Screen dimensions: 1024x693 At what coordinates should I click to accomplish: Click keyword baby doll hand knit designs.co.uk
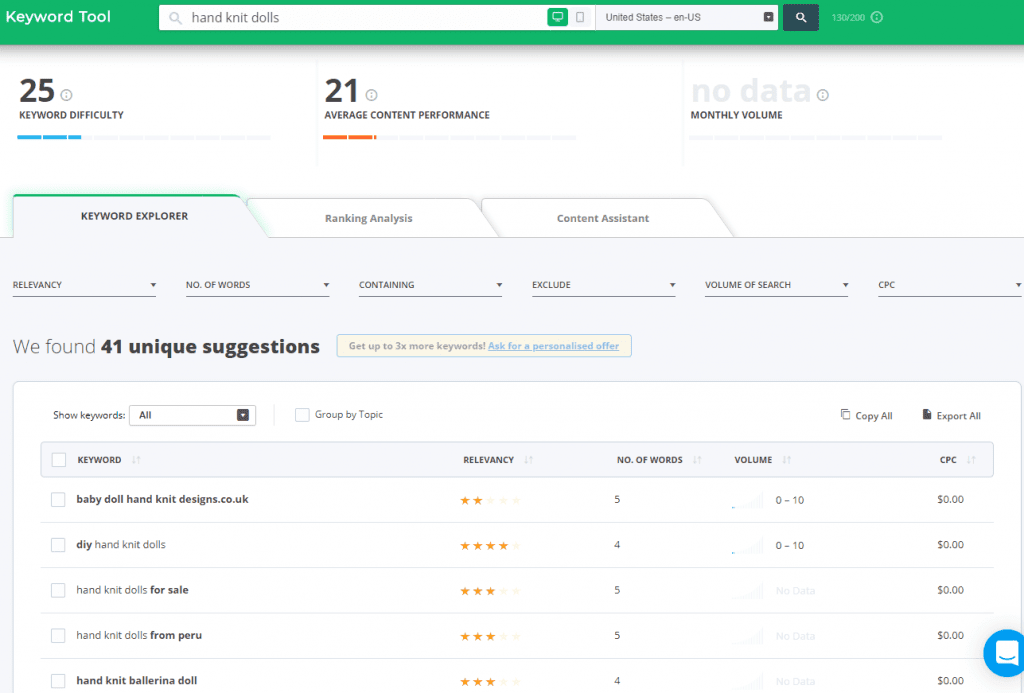[163, 500]
